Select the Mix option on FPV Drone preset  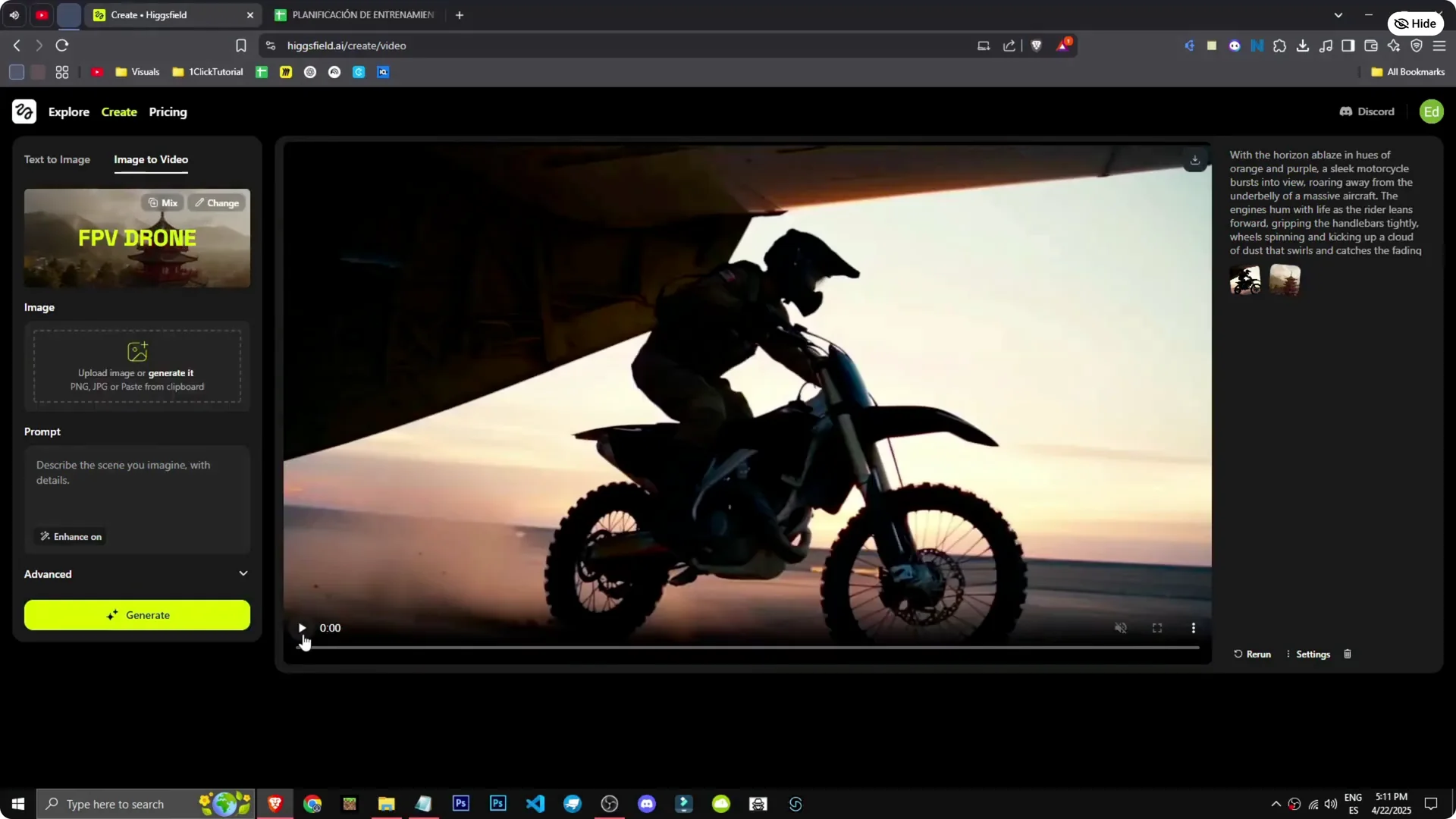162,202
